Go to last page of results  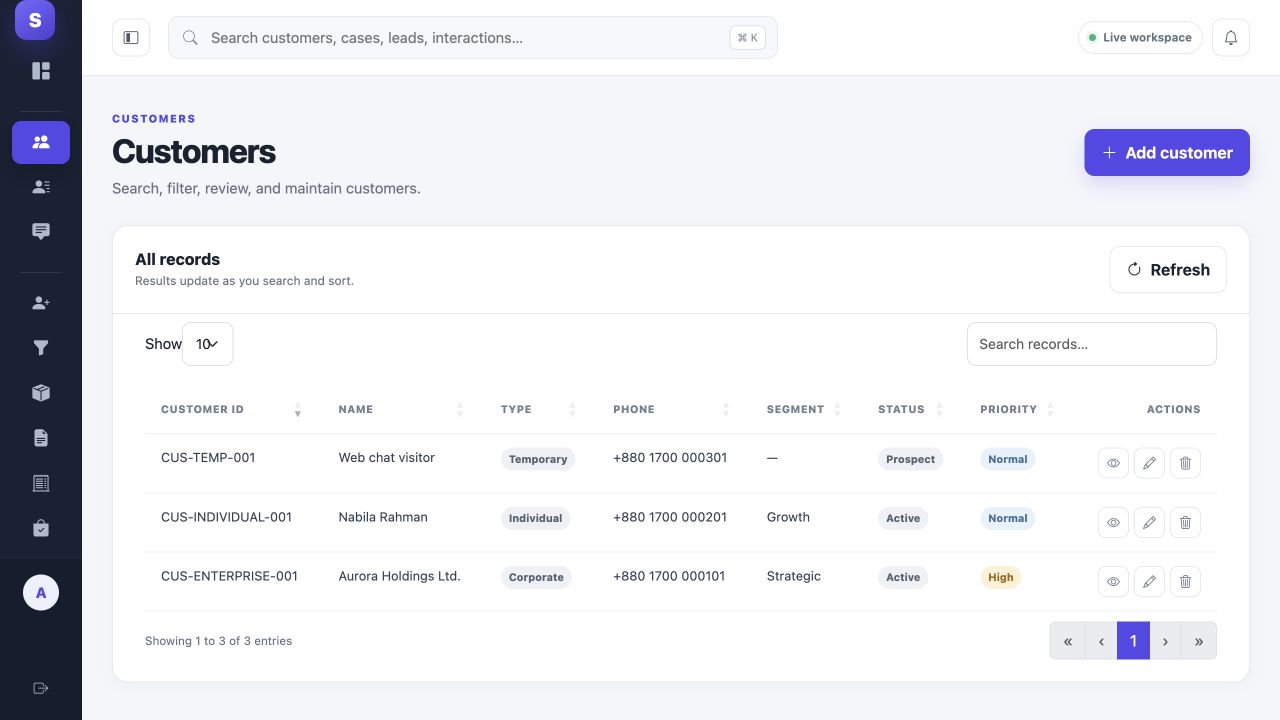point(1199,641)
